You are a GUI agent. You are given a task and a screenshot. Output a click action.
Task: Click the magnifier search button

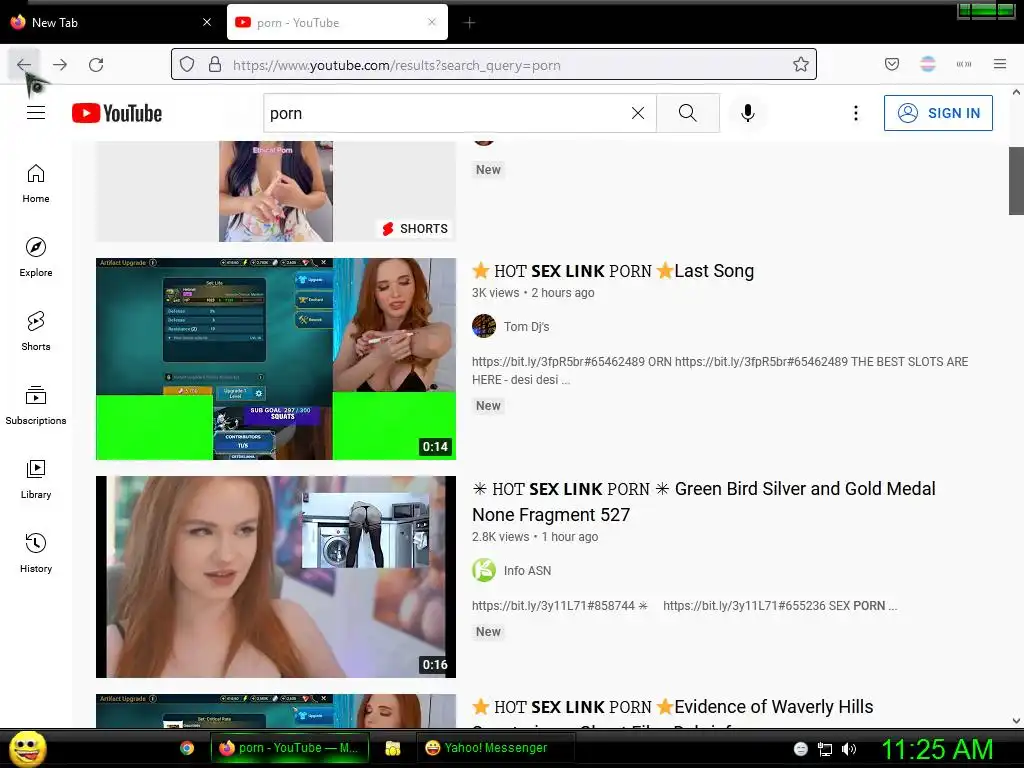tap(688, 113)
